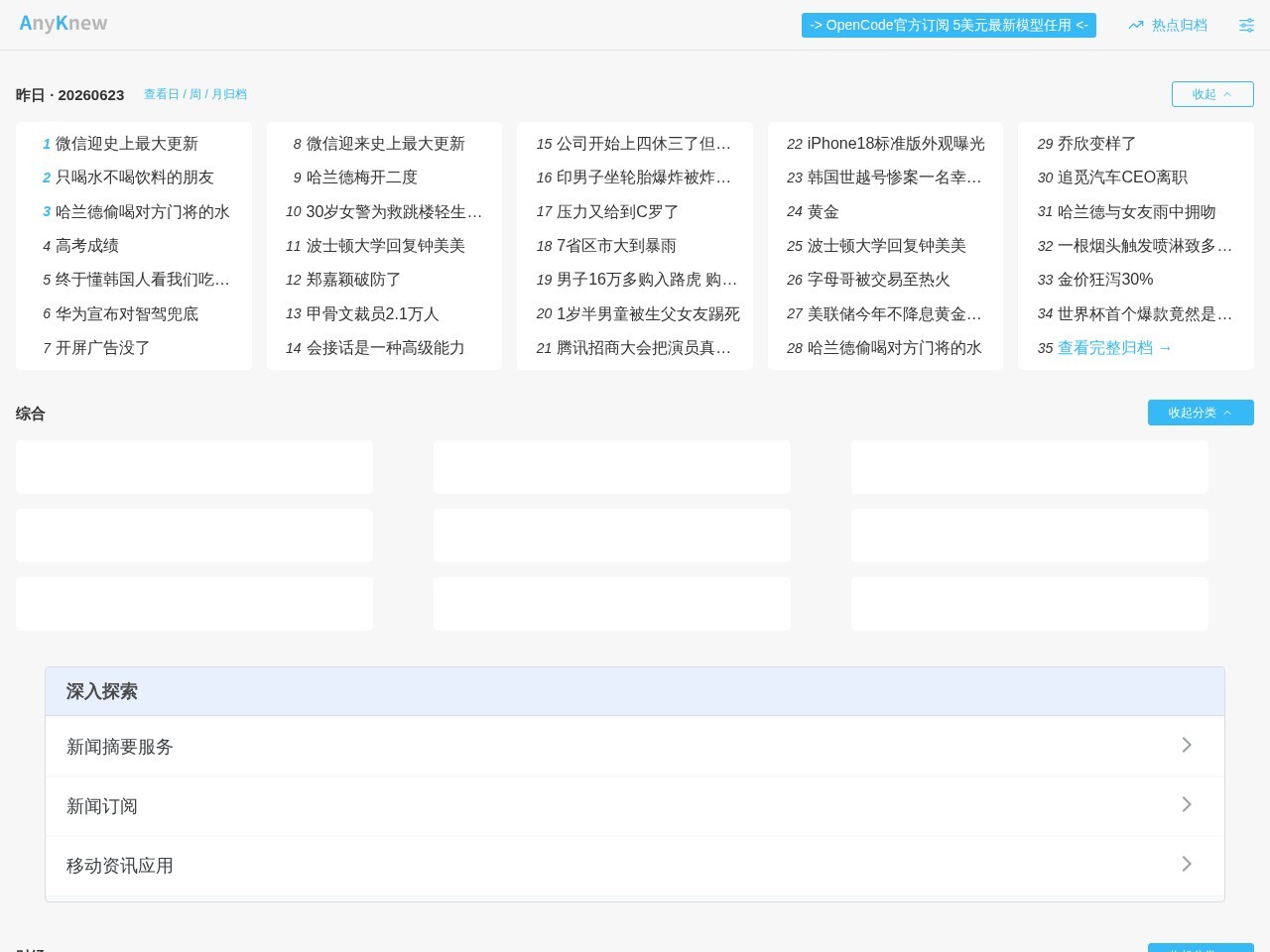The width and height of the screenshot is (1270, 952).
Task: Open headline 1 微信迎史上最大更新
Action: click(127, 144)
